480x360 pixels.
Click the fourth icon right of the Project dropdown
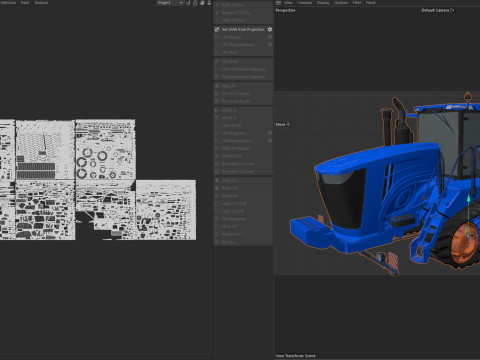click(x=209, y=3)
